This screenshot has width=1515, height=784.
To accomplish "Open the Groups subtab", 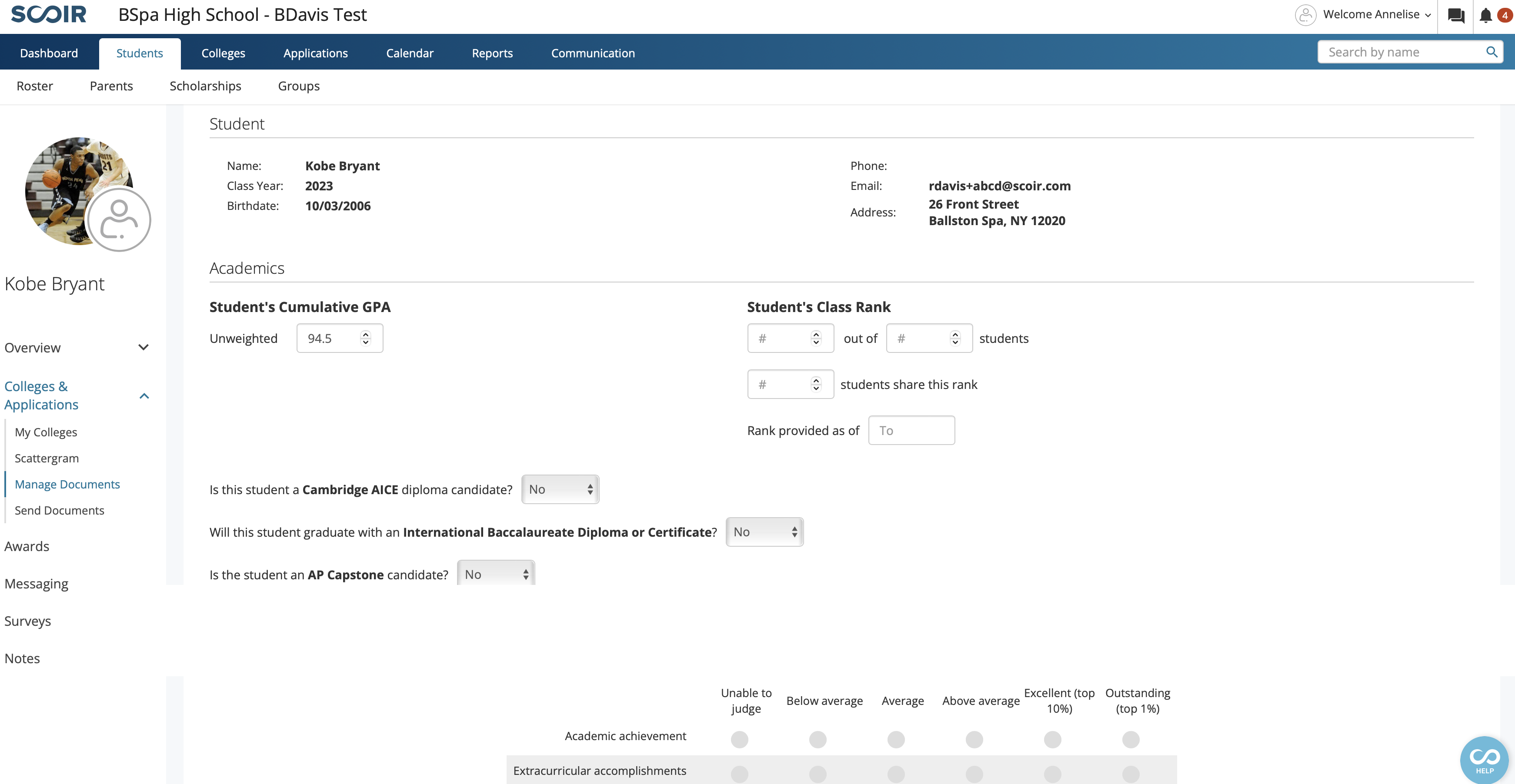I will [x=299, y=86].
